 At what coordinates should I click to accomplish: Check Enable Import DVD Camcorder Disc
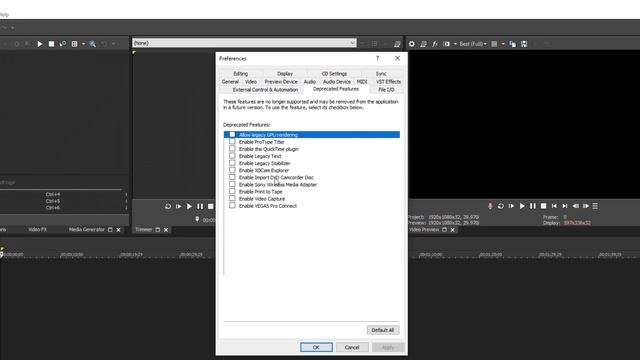coord(232,177)
